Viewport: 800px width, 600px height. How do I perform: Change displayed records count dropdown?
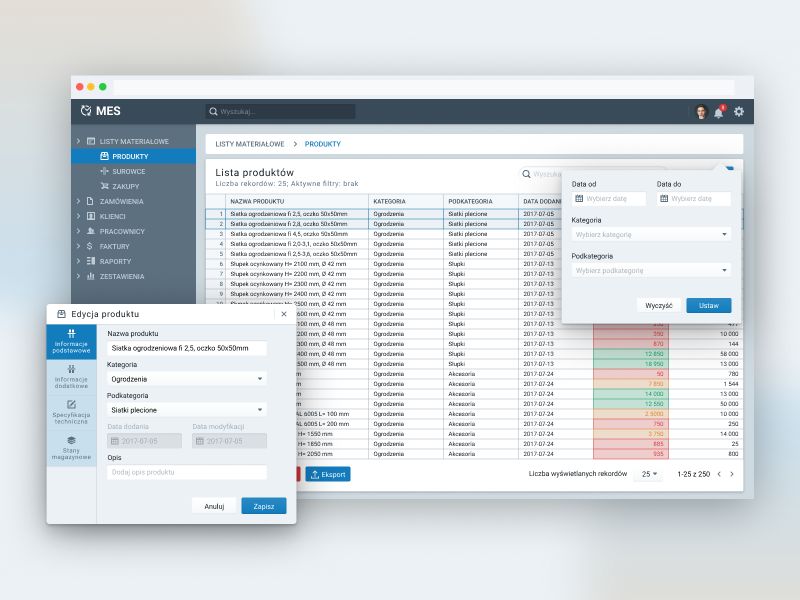[x=650, y=474]
